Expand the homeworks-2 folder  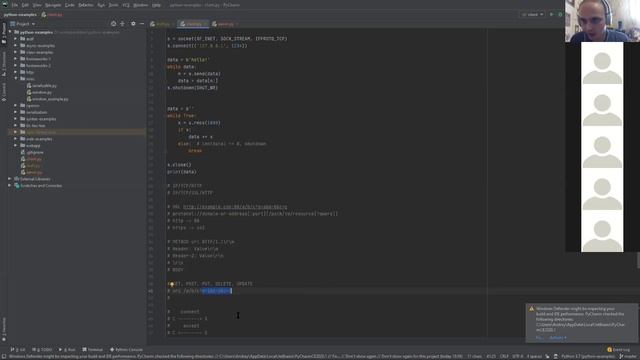16,65
